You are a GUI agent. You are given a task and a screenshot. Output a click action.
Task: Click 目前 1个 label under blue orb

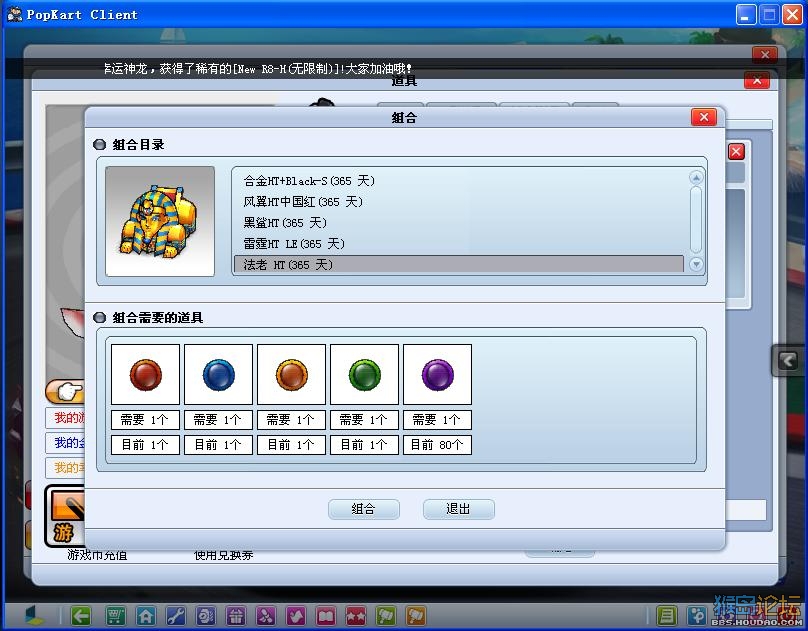tap(218, 445)
